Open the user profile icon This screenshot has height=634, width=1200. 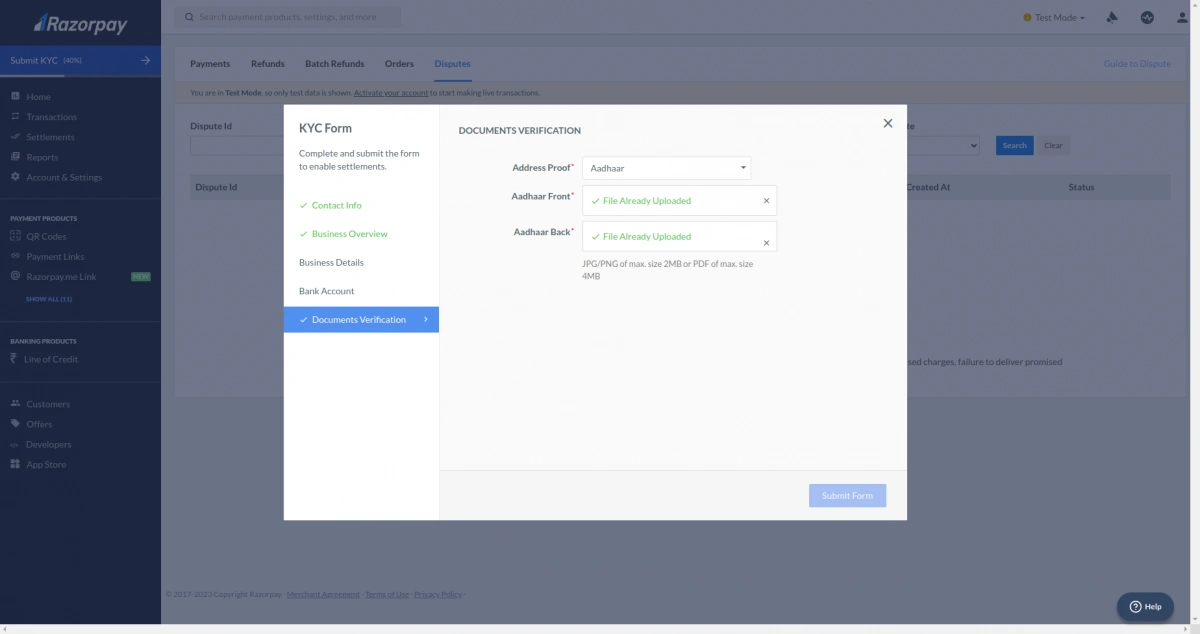1180,17
